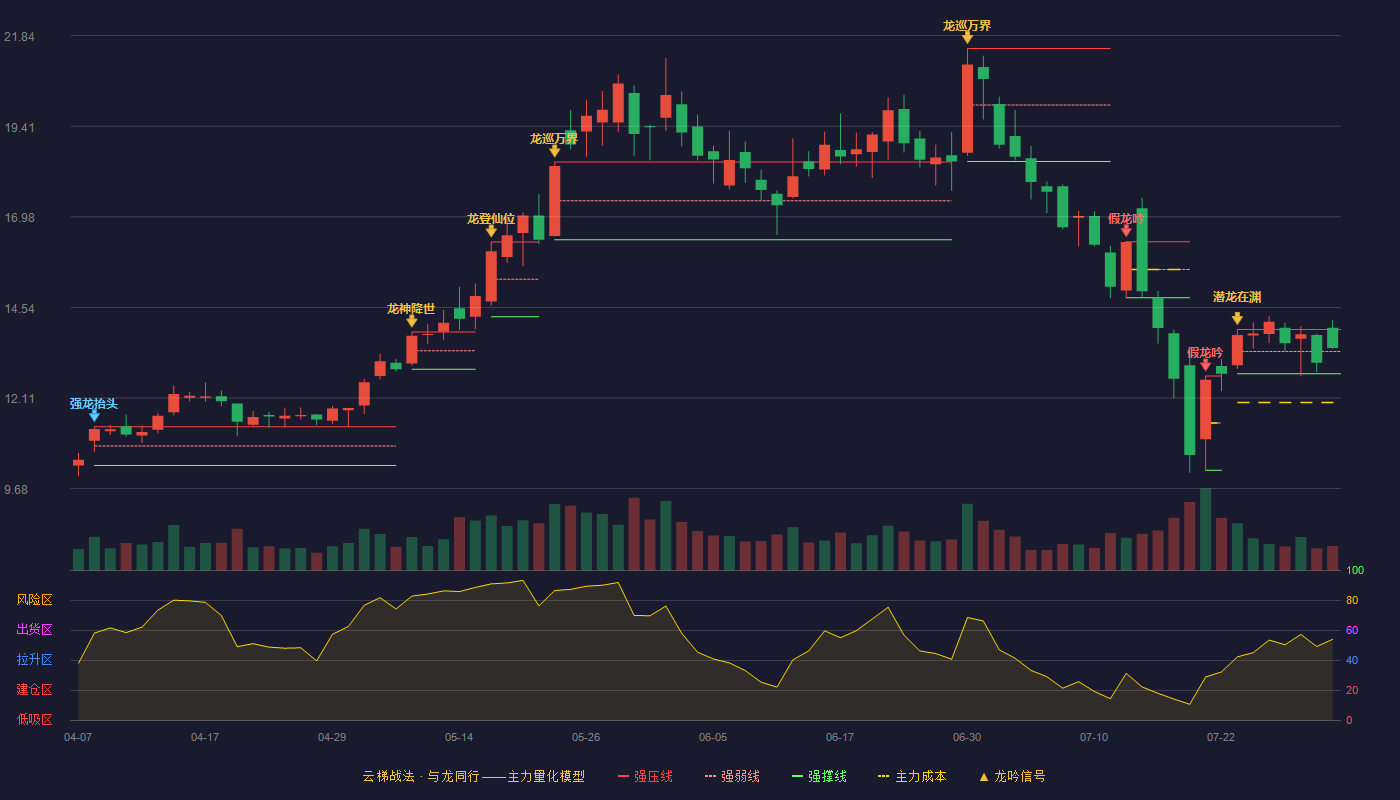Image resolution: width=1400 pixels, height=800 pixels.
Task: Toggle the 强压线 legend series
Action: tap(645, 776)
